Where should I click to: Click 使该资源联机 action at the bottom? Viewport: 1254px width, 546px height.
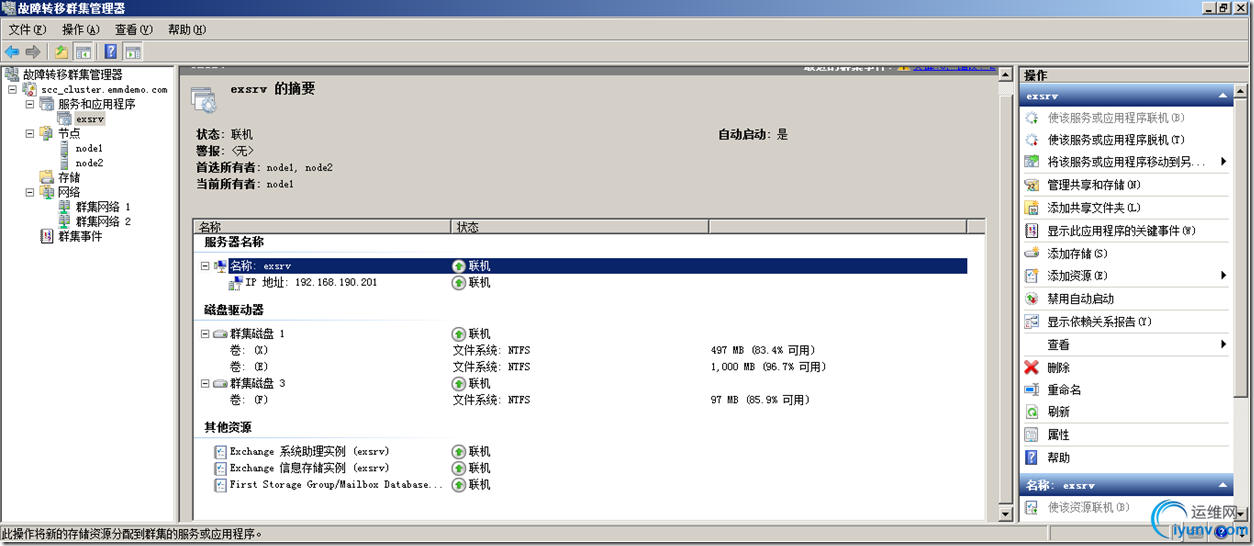[1088, 507]
